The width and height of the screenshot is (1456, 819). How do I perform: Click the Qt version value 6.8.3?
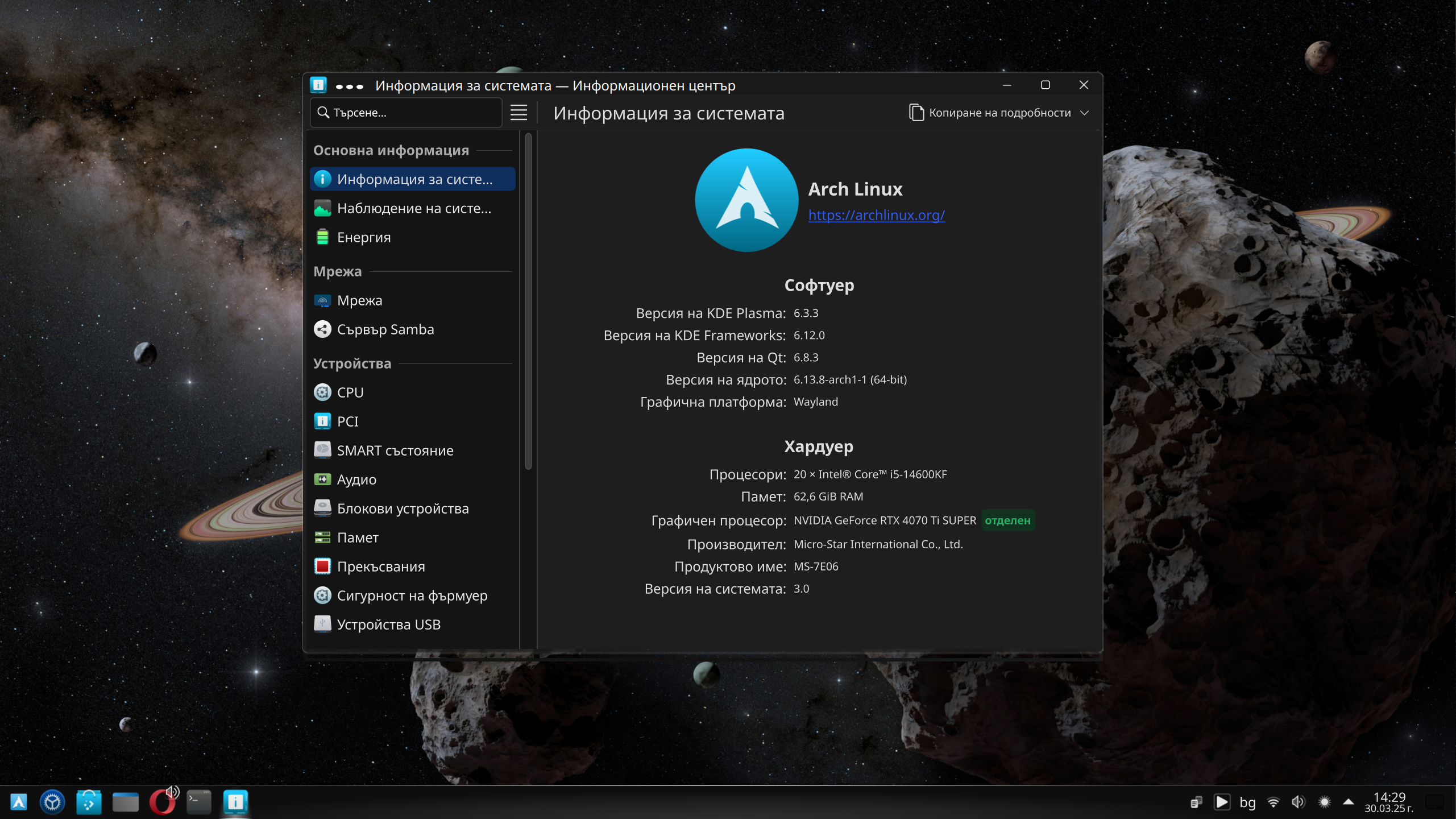[806, 357]
